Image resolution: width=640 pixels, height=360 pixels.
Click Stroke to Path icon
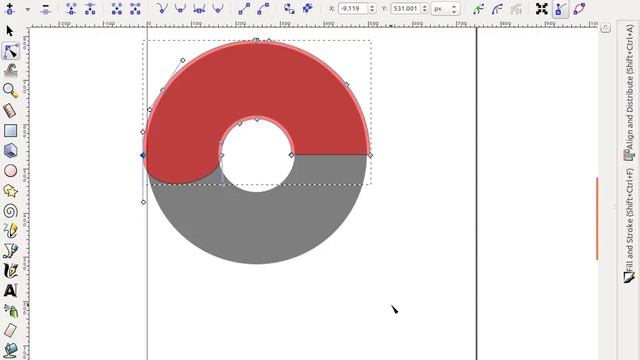[x=308, y=9]
